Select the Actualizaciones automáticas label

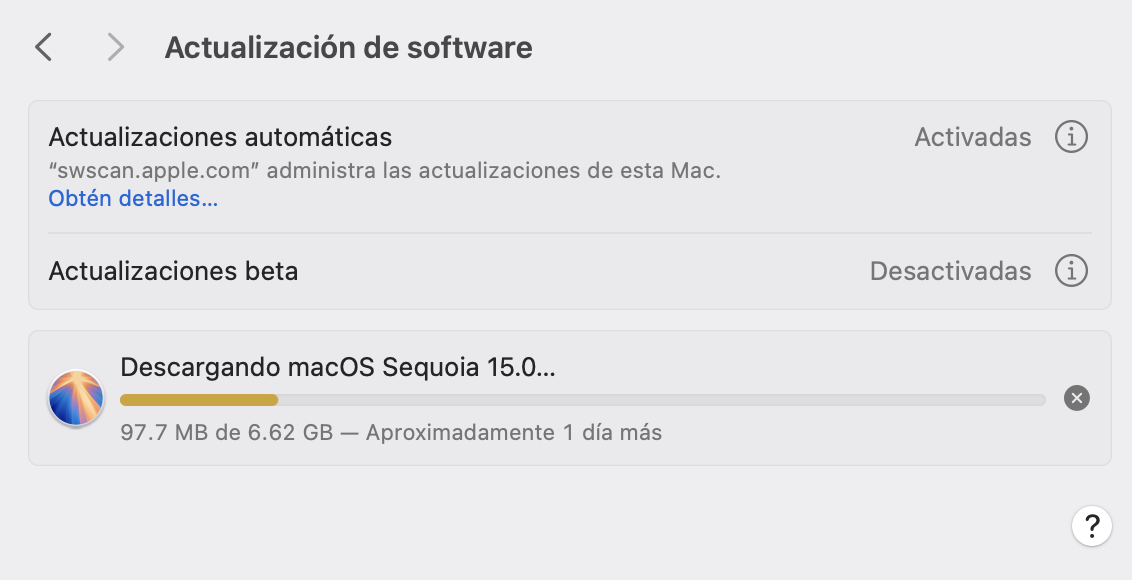pos(220,136)
